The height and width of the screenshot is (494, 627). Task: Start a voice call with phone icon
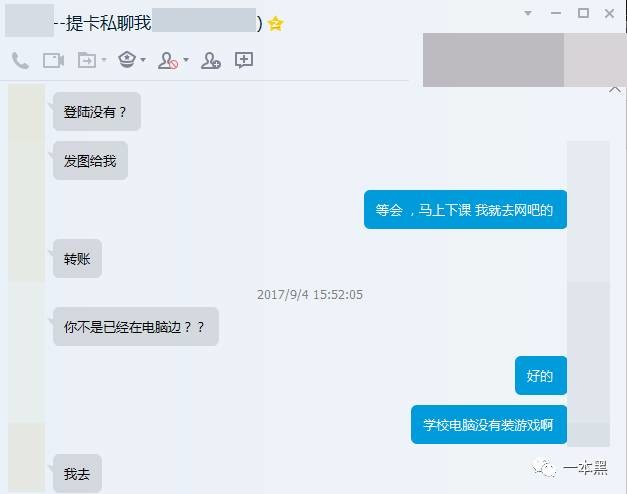pos(20,61)
